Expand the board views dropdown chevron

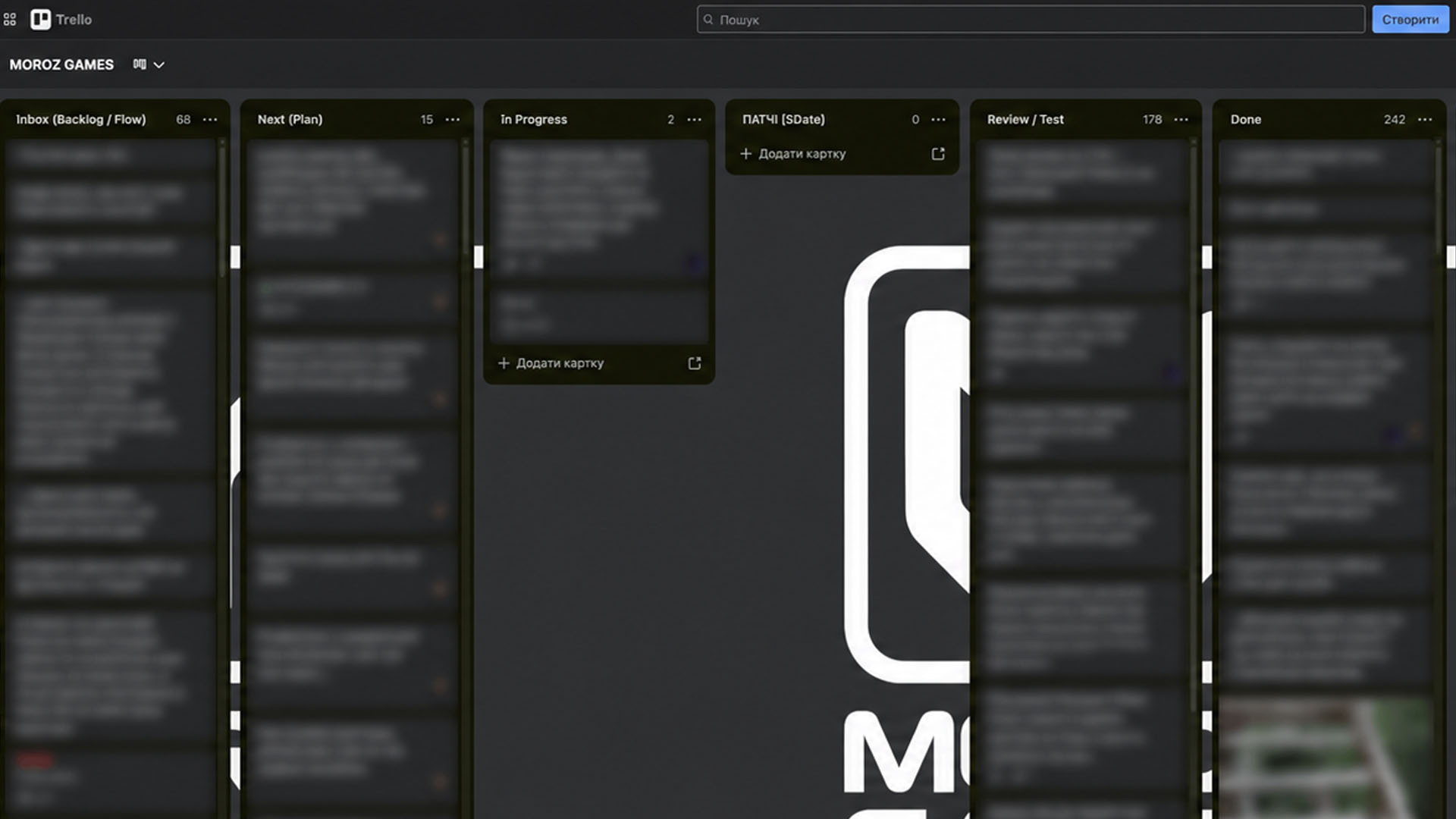pos(159,65)
